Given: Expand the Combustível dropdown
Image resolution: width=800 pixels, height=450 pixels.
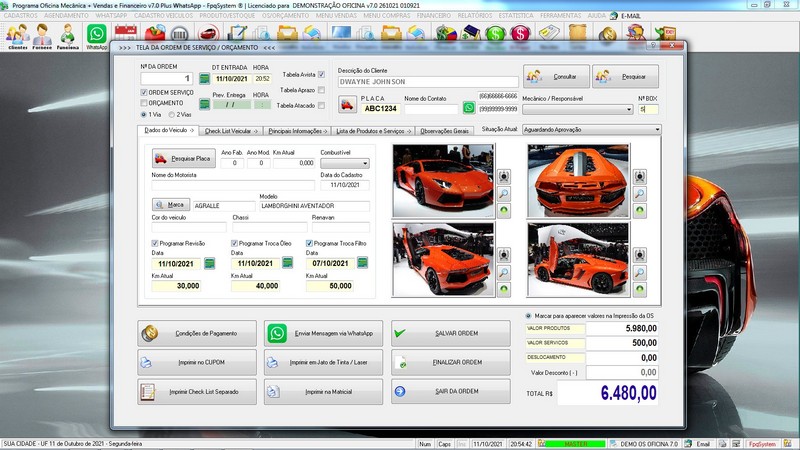Looking at the screenshot, I should point(363,163).
